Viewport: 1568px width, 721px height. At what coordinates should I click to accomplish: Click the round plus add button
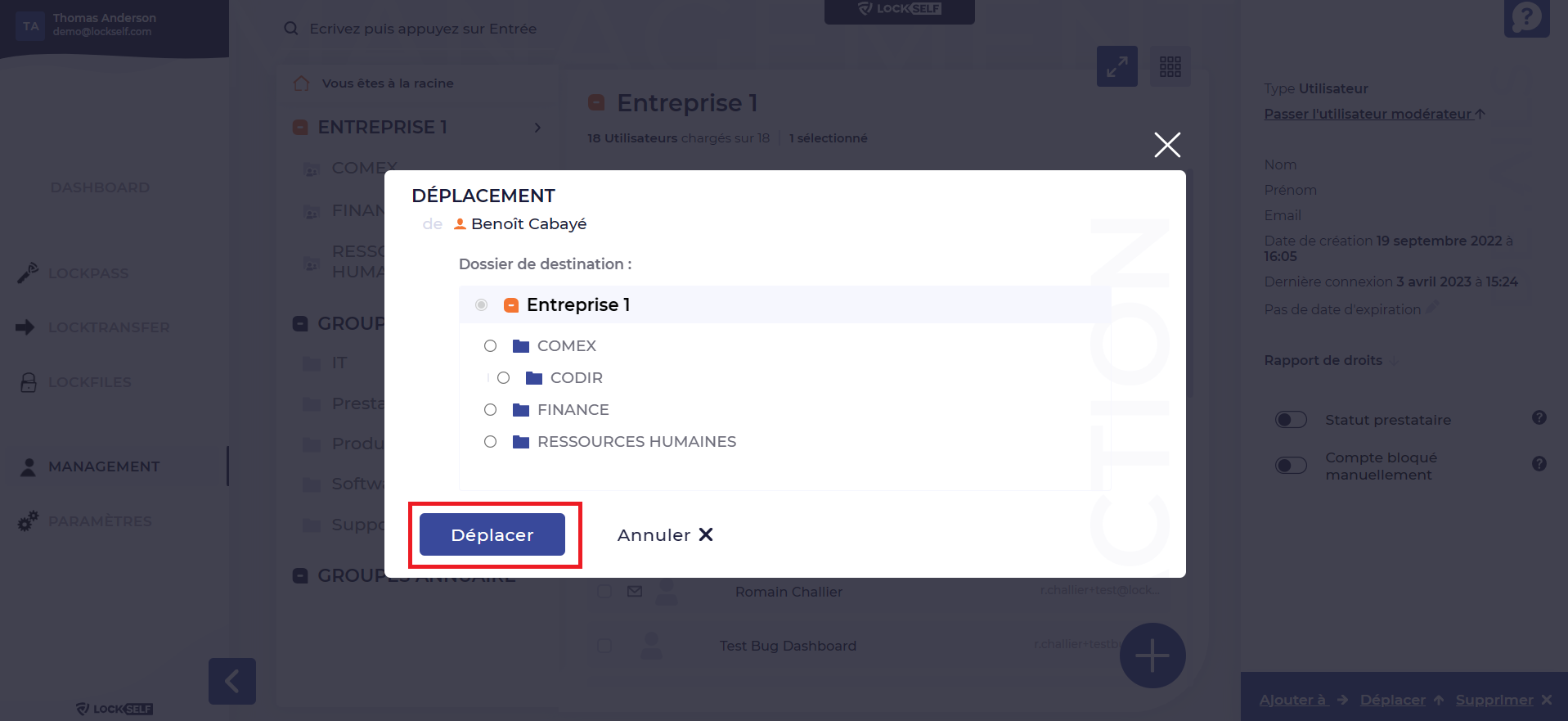(1152, 656)
